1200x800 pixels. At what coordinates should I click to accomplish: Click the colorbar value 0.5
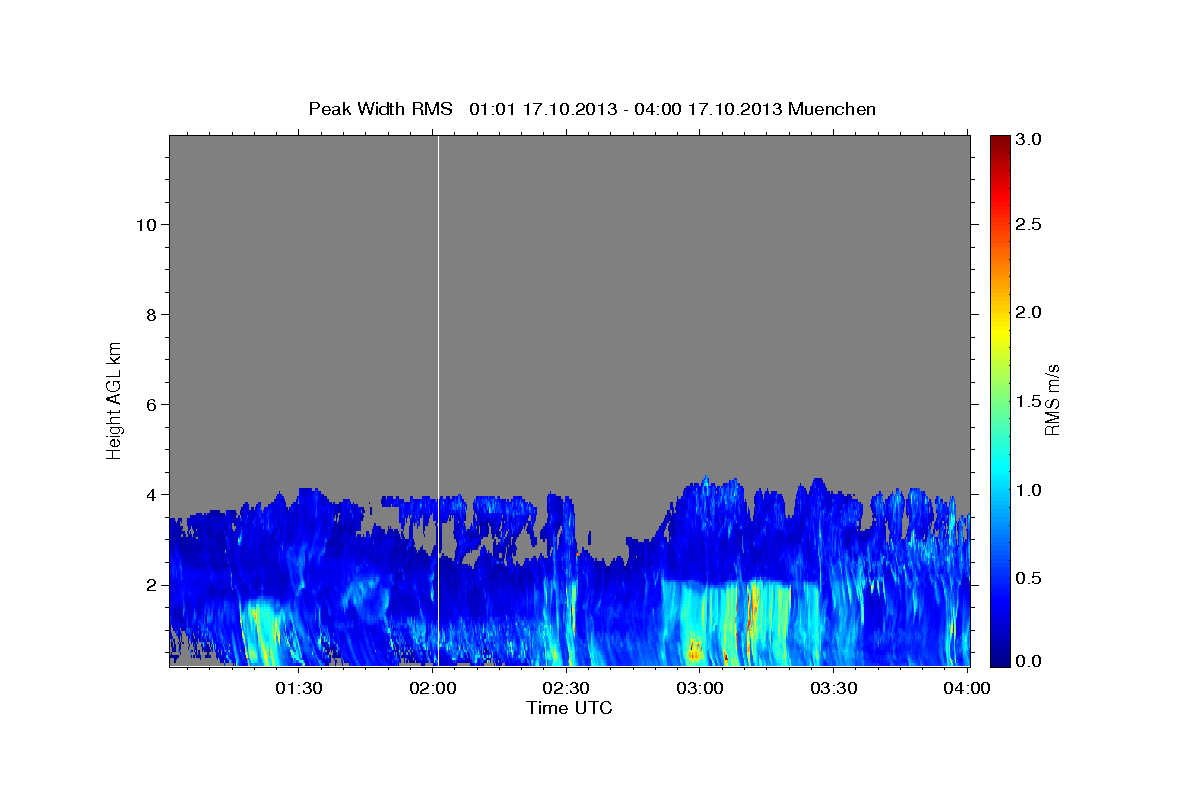(1028, 578)
